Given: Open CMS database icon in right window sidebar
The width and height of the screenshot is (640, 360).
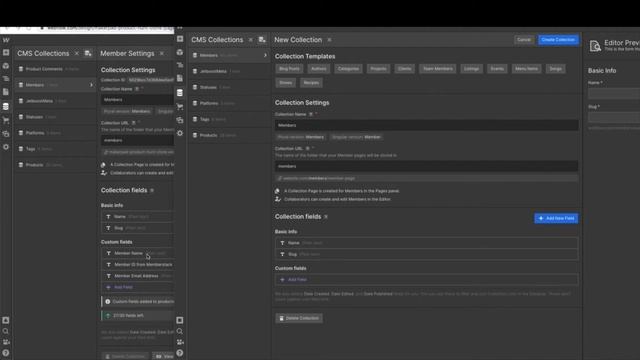Looking at the screenshot, I should (180, 93).
